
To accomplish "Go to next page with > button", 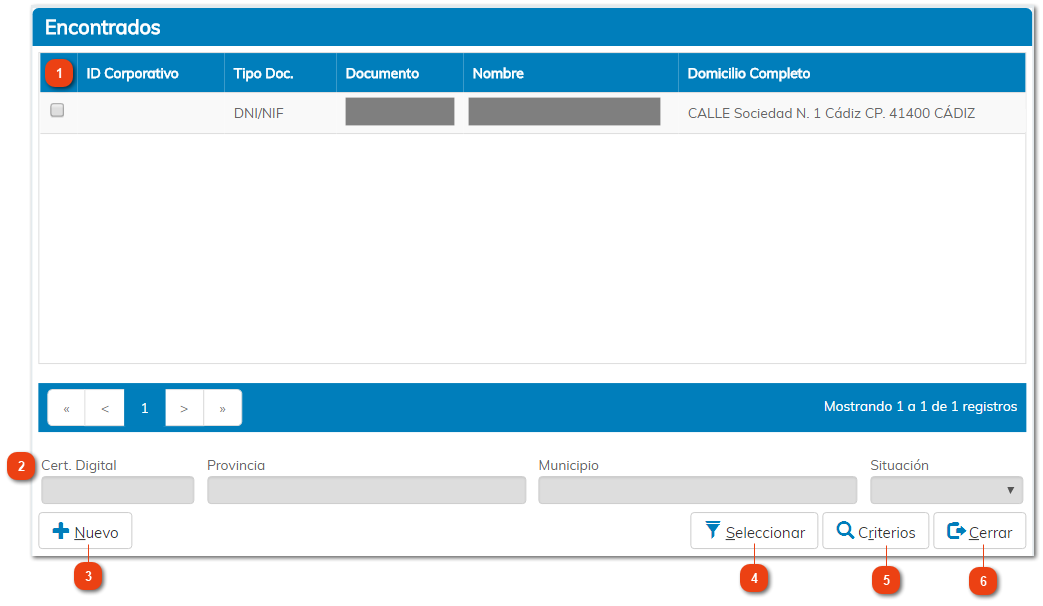I will click(184, 408).
